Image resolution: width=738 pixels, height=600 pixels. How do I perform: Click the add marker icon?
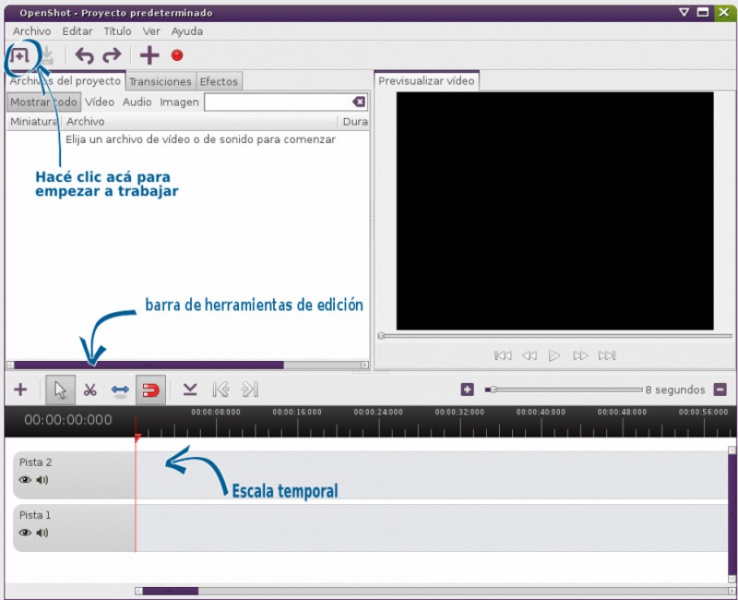point(190,389)
